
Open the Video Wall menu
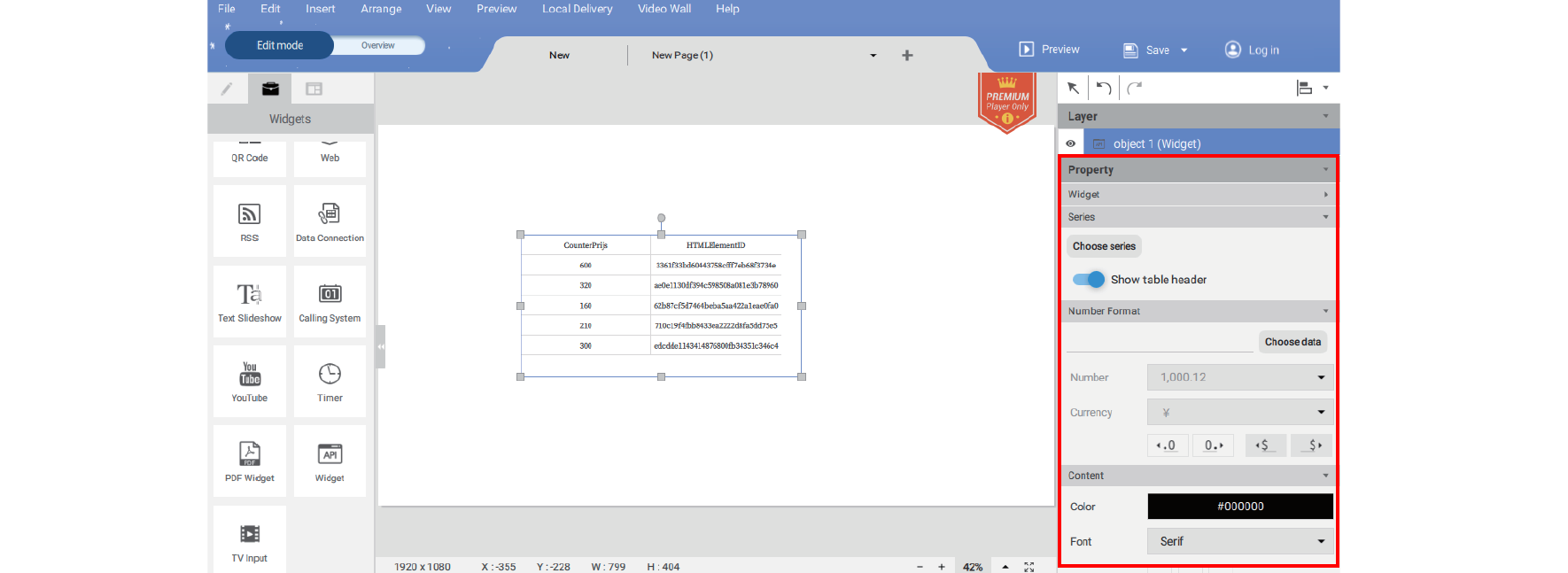click(664, 9)
